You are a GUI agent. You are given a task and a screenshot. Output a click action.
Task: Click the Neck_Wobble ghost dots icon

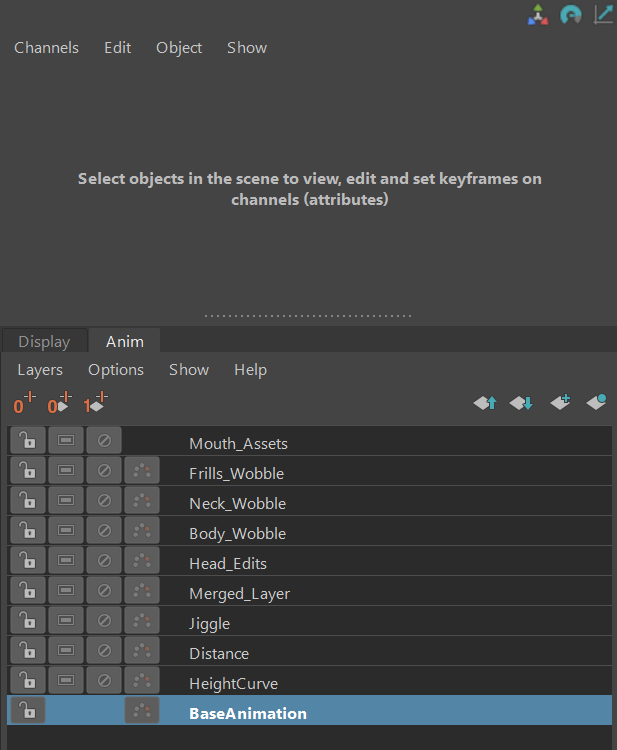[142, 500]
